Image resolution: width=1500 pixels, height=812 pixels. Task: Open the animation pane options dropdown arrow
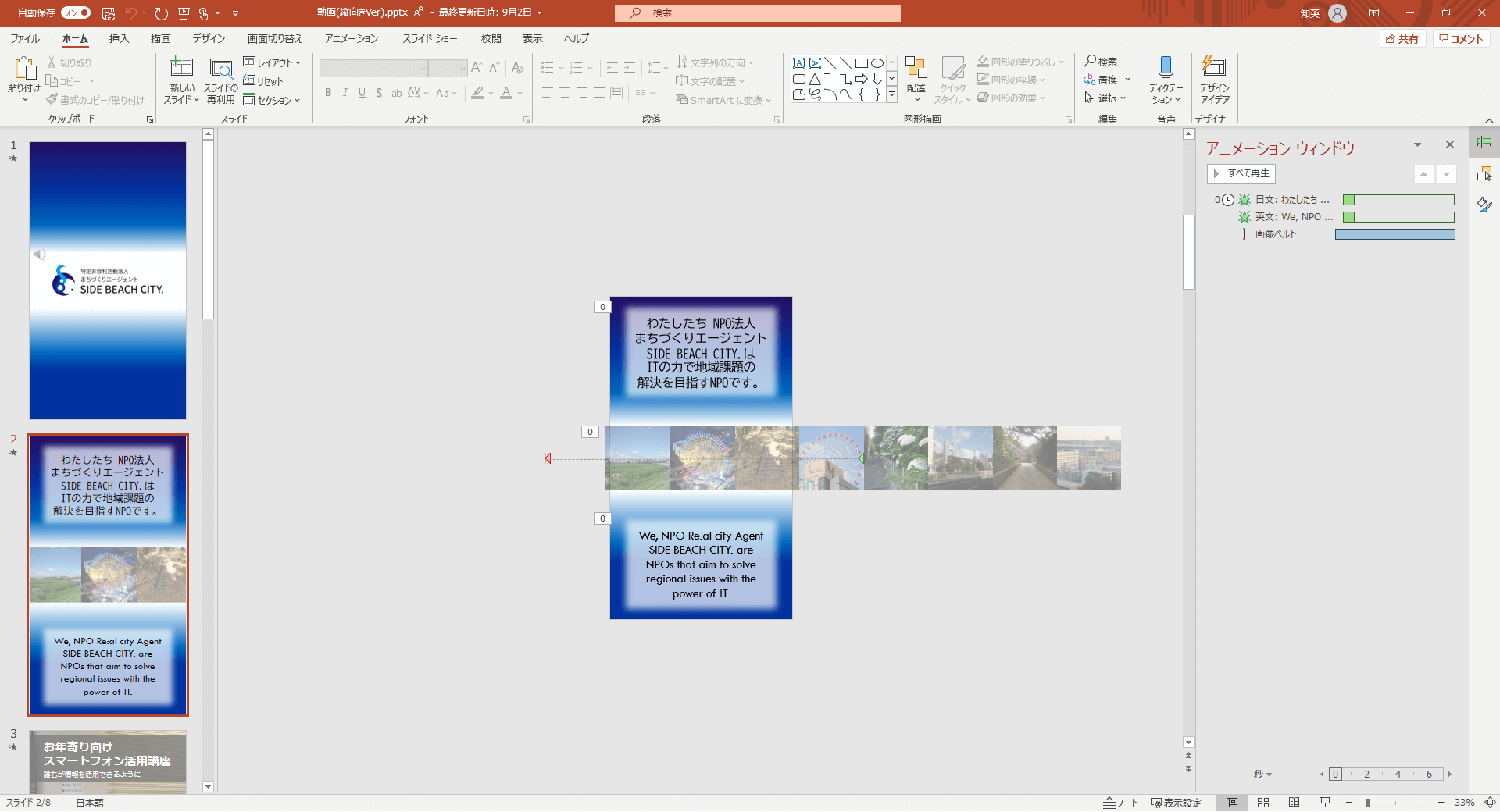point(1417,145)
